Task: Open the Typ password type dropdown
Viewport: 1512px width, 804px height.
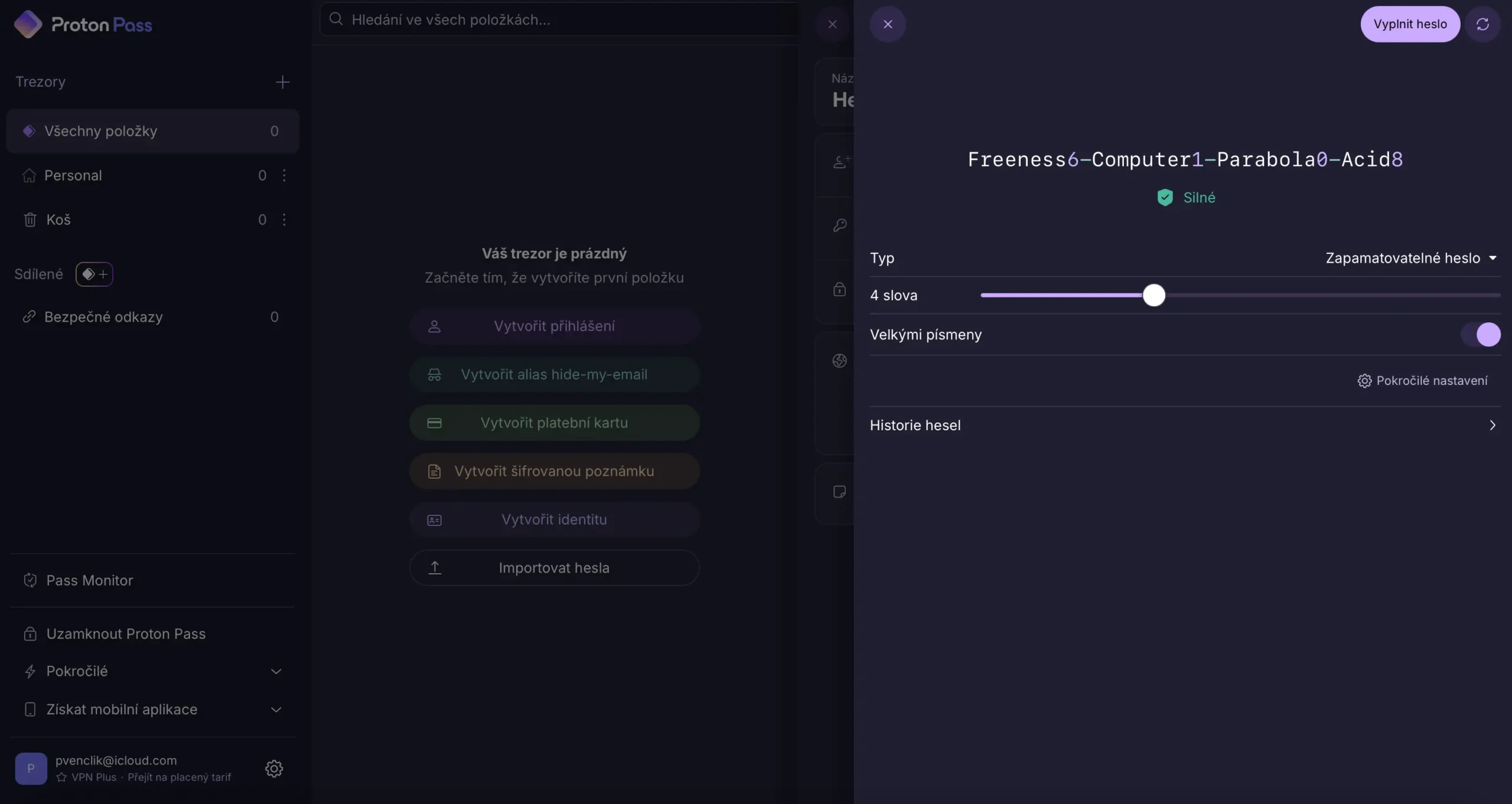Action: 1410,258
